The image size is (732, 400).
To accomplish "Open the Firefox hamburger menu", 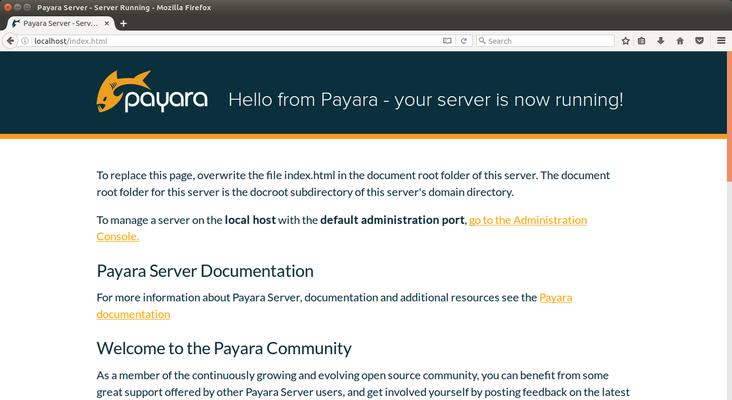I will click(719, 41).
